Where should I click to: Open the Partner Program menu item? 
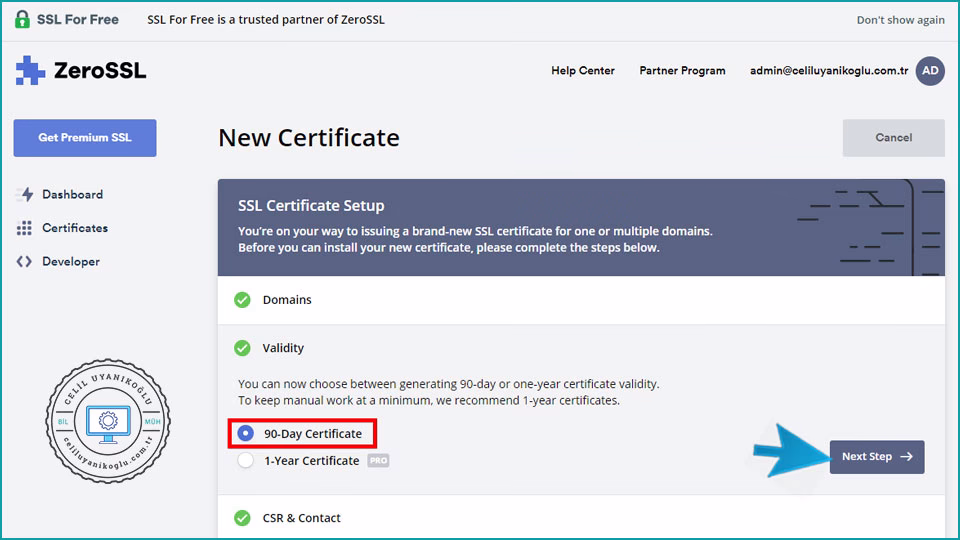[x=682, y=71]
